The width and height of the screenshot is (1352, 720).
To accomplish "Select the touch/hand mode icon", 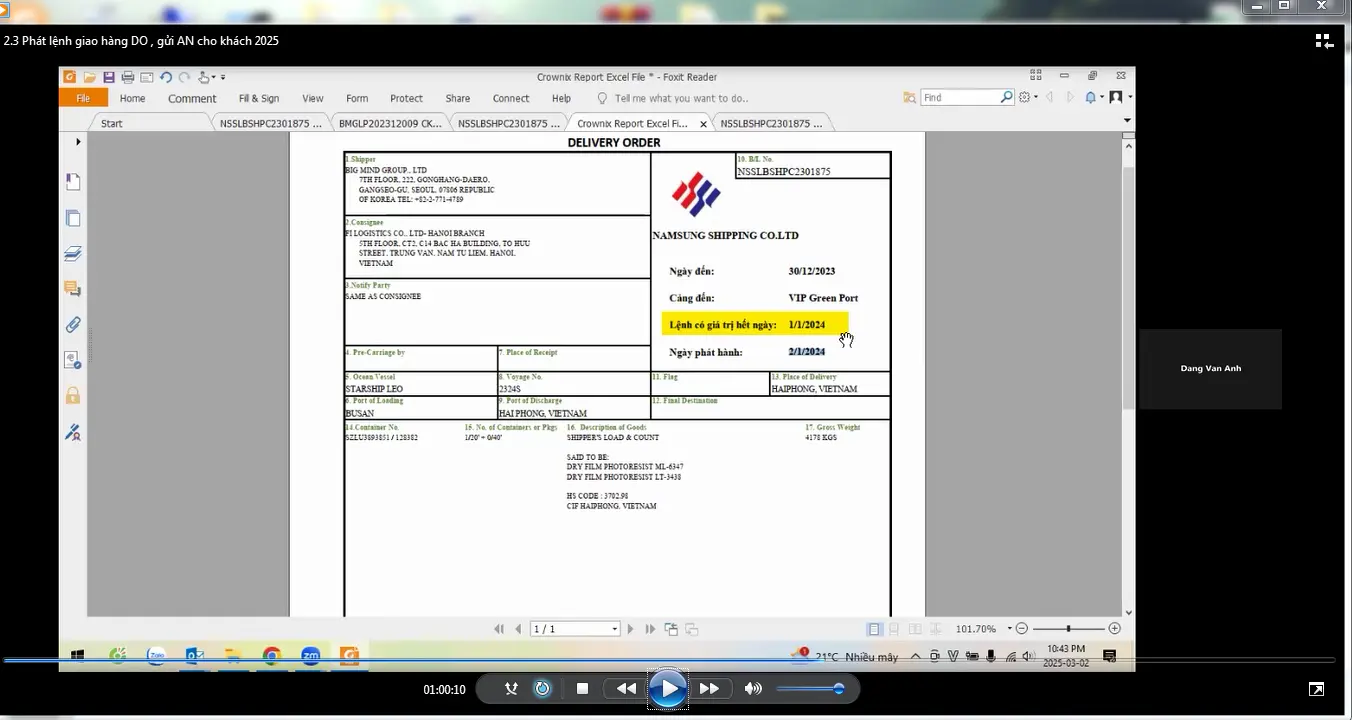I will (x=204, y=77).
